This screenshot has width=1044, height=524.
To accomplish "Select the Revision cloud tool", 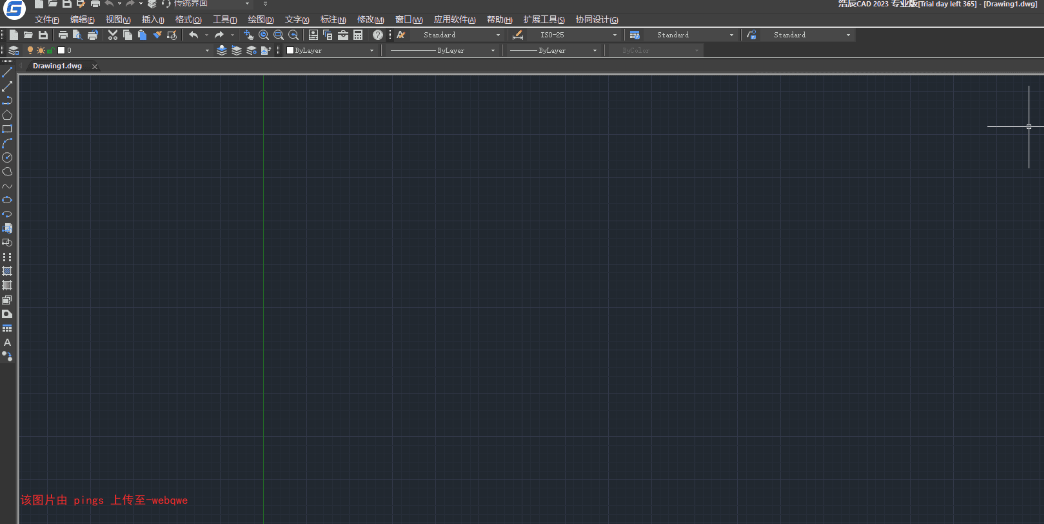I will pos(7,172).
